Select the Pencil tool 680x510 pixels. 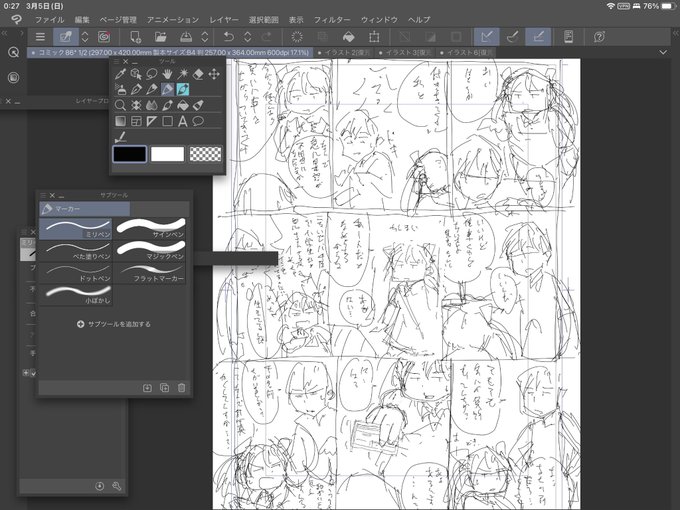(x=151, y=89)
